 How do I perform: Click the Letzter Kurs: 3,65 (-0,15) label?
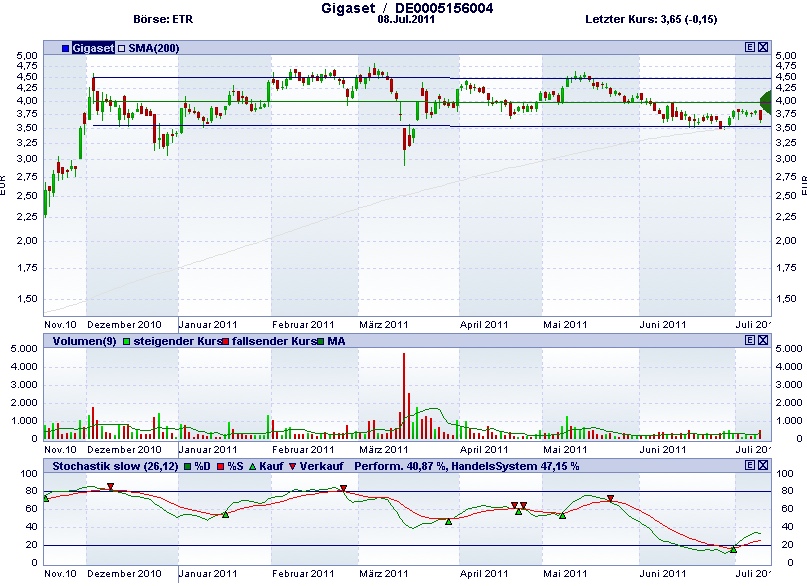pos(651,20)
